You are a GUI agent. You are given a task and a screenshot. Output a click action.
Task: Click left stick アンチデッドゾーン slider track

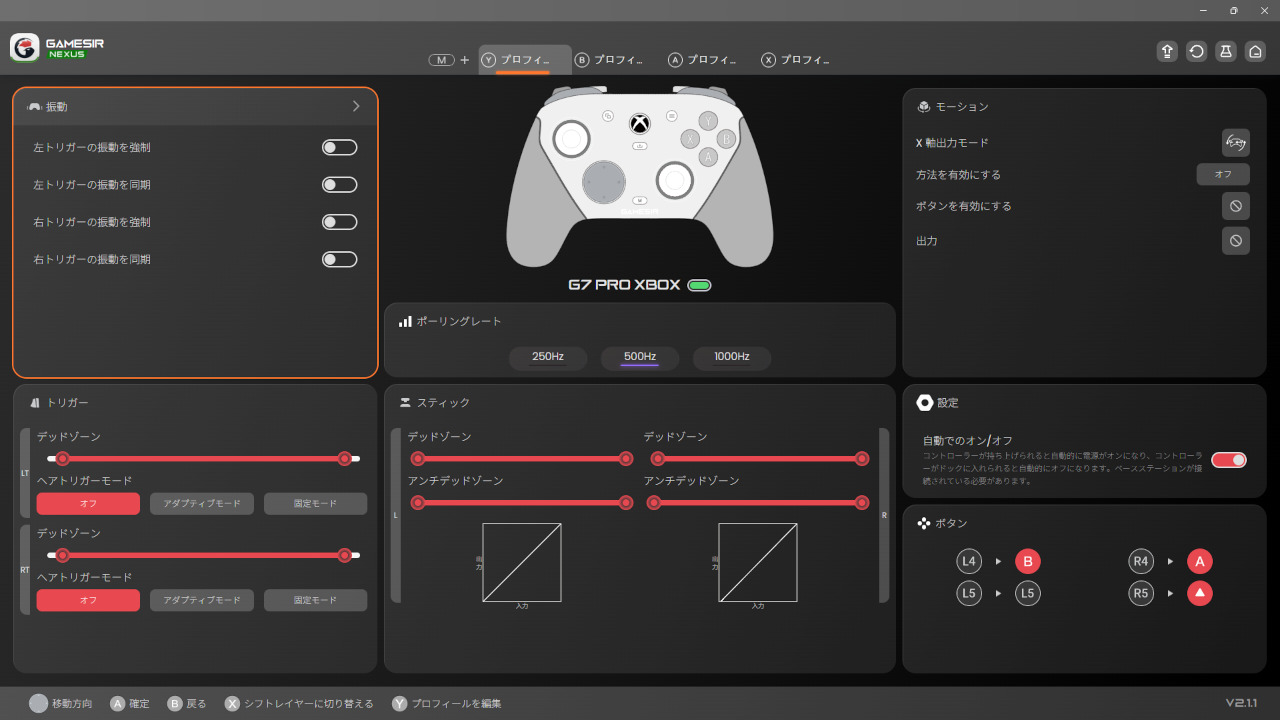click(x=522, y=503)
